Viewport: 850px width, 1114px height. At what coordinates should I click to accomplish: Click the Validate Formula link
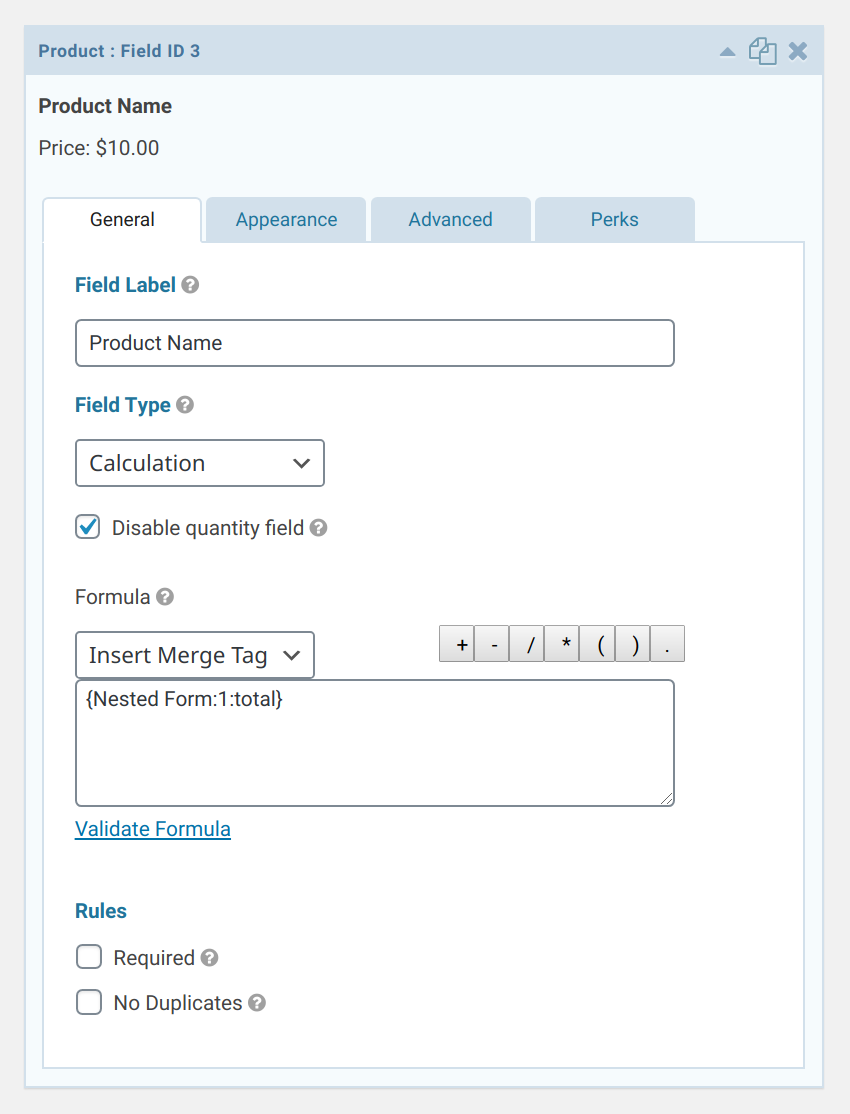click(x=152, y=829)
